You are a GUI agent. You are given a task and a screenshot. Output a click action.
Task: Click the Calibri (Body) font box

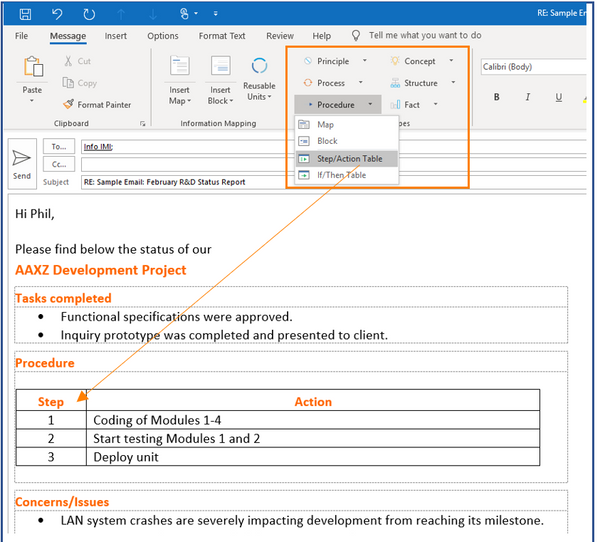click(533, 67)
